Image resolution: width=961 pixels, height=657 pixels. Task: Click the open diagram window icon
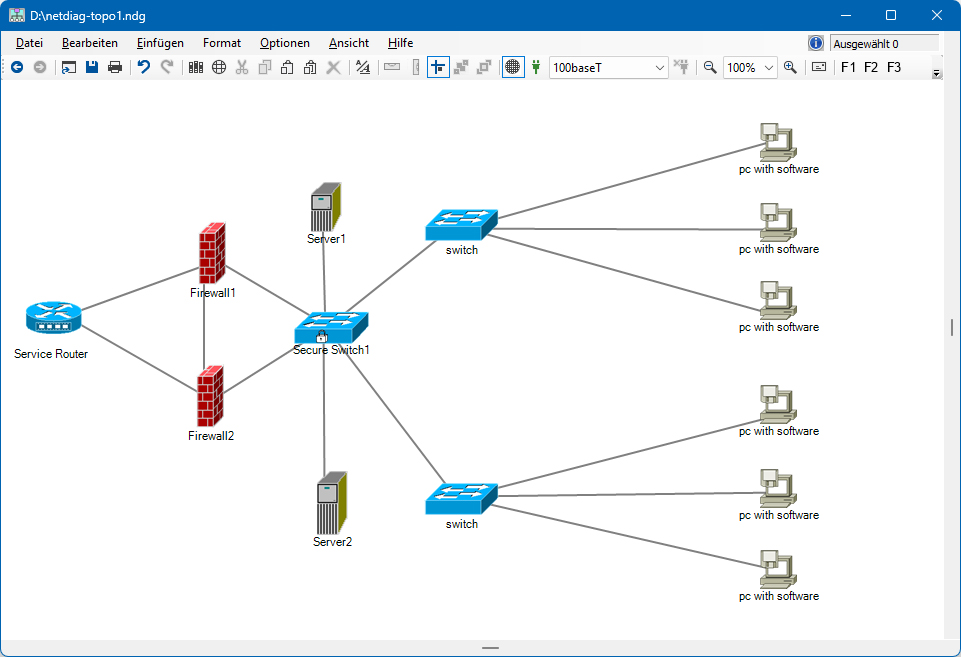click(x=69, y=67)
